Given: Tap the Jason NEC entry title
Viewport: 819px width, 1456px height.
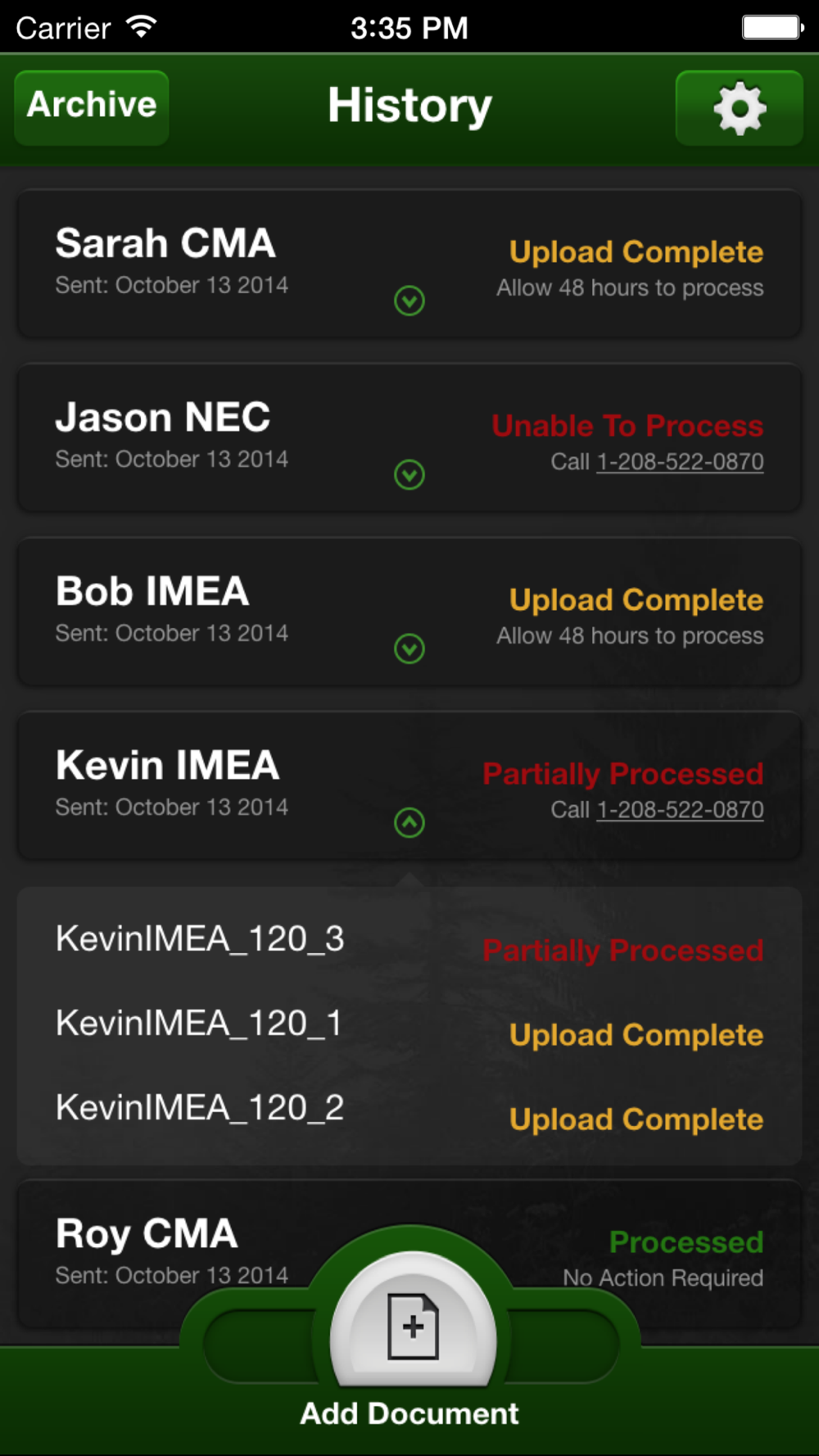Looking at the screenshot, I should 163,417.
